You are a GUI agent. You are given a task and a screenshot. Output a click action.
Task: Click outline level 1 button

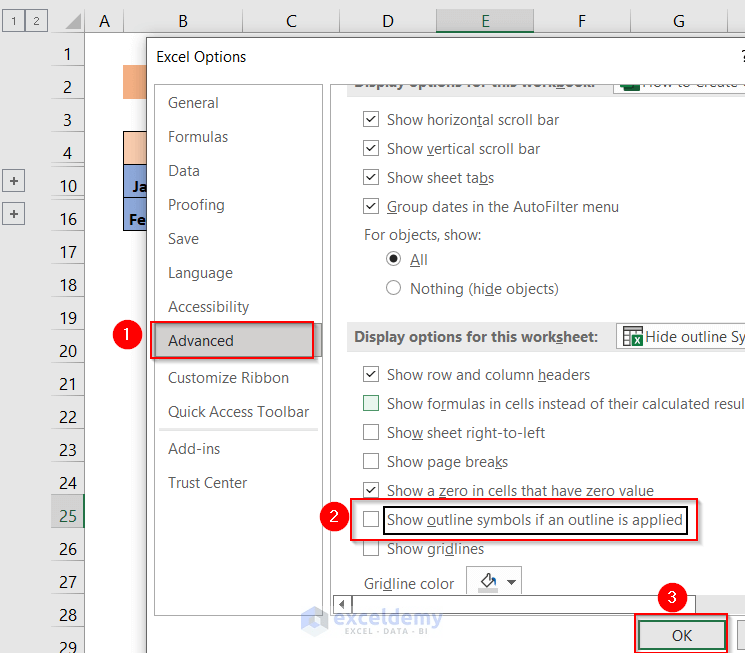click(x=14, y=21)
